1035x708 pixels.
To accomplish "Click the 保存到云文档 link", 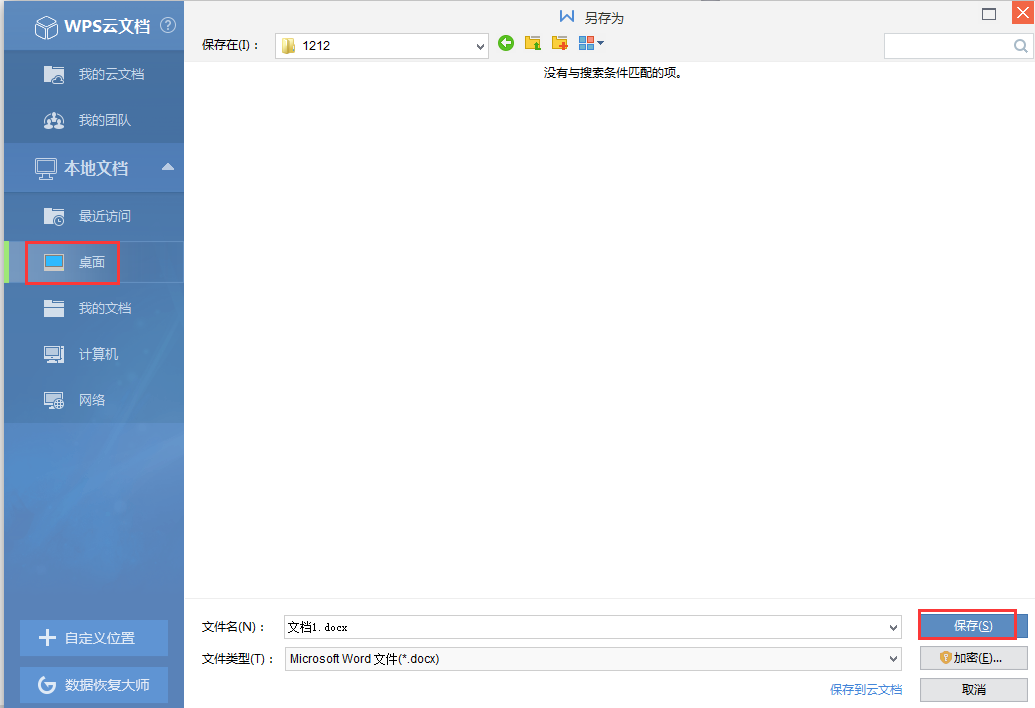I will (866, 689).
